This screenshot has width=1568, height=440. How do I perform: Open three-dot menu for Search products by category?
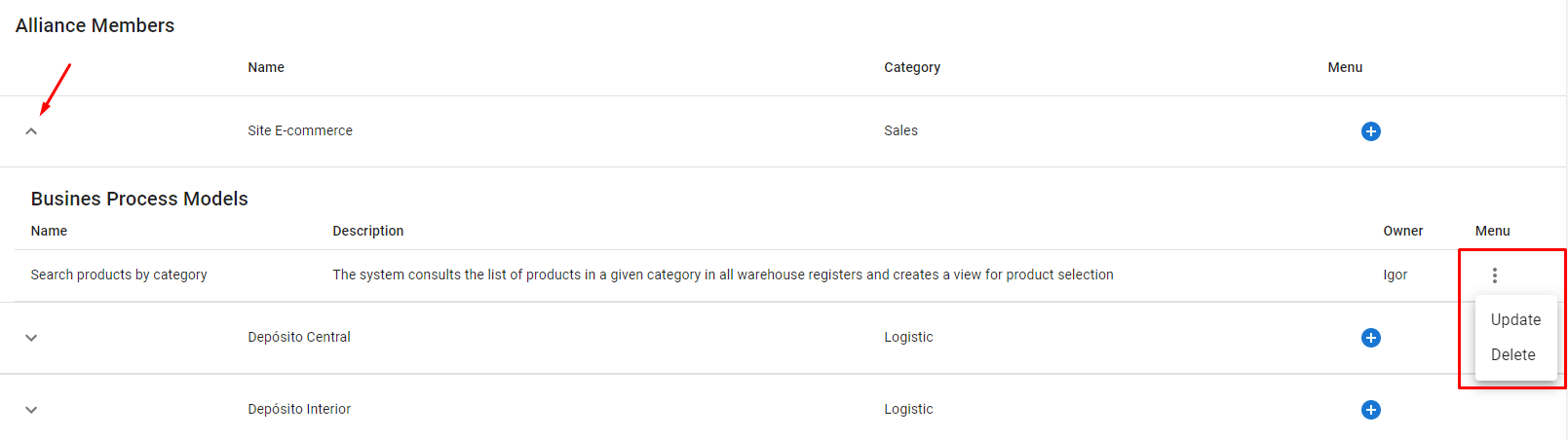click(x=1494, y=275)
